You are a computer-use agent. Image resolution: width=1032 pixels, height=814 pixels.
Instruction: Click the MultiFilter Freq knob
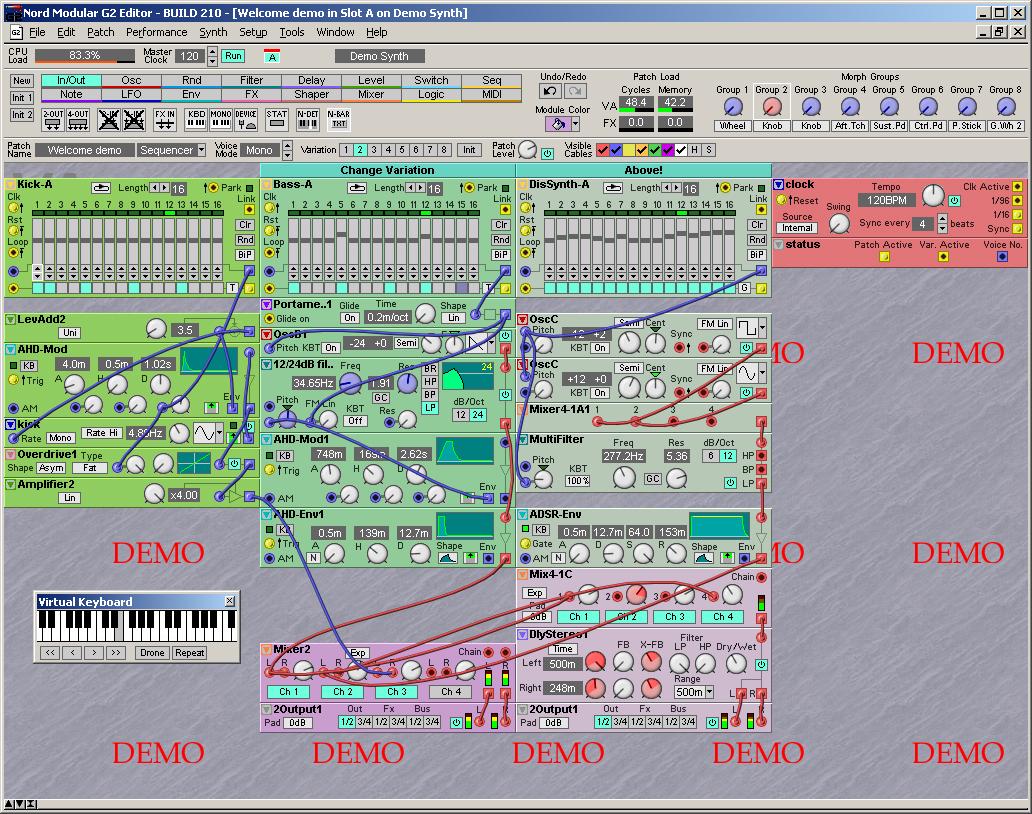tap(624, 477)
